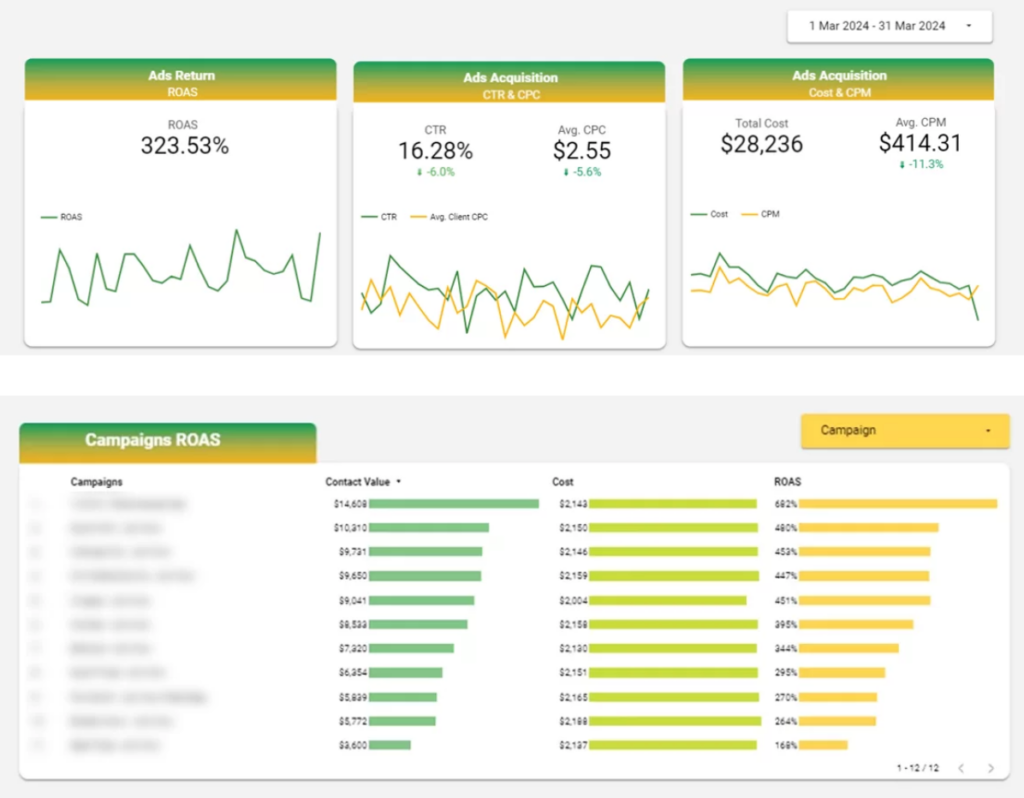Toggle the CTR series in CTR & CPC chart
This screenshot has height=798, width=1024.
(376, 214)
